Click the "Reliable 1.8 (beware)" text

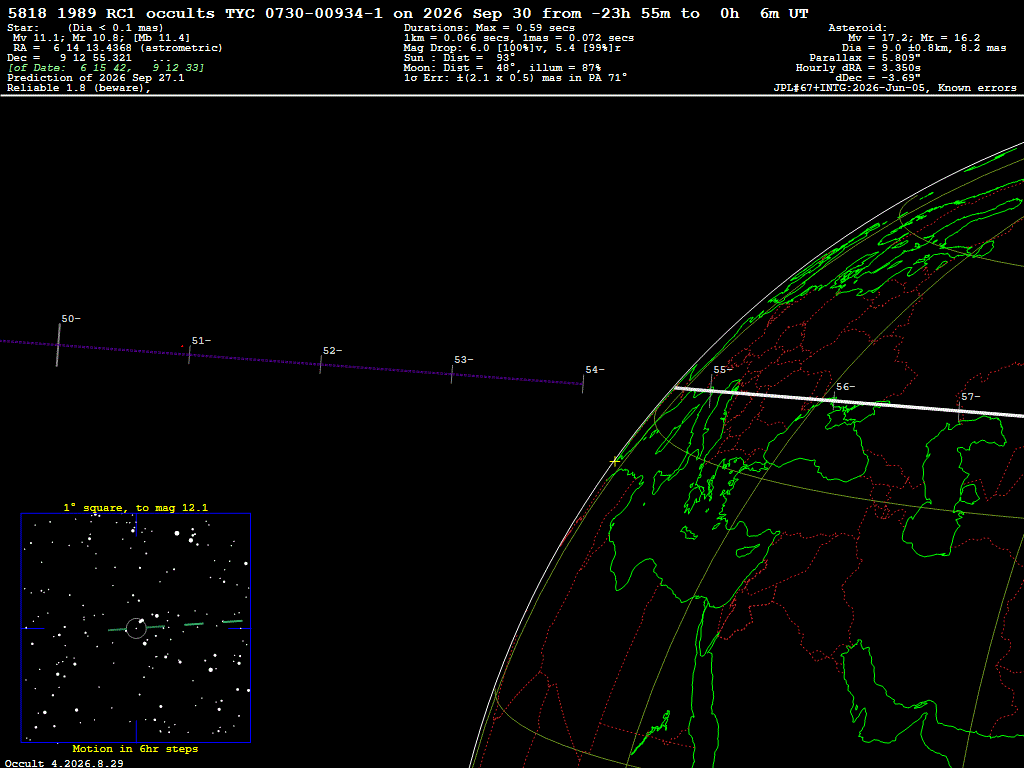(79, 88)
